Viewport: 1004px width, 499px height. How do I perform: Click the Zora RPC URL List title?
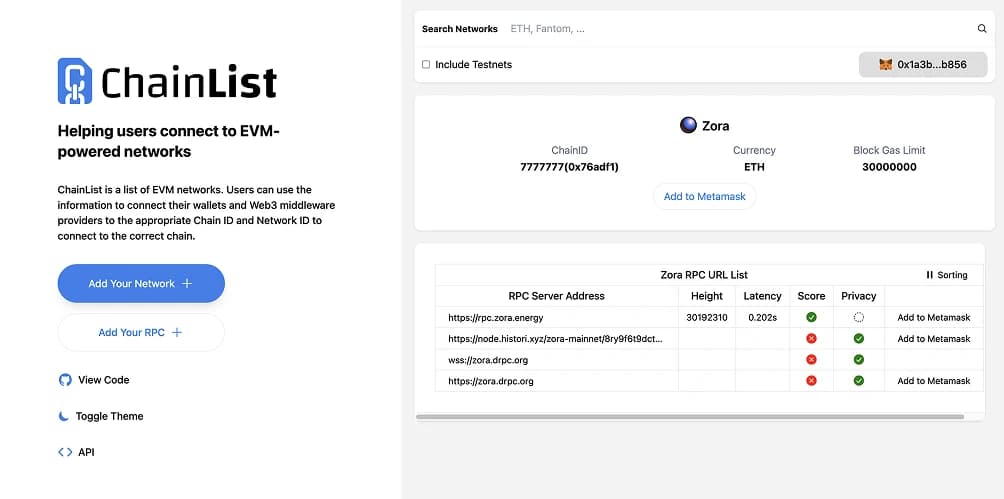[704, 275]
